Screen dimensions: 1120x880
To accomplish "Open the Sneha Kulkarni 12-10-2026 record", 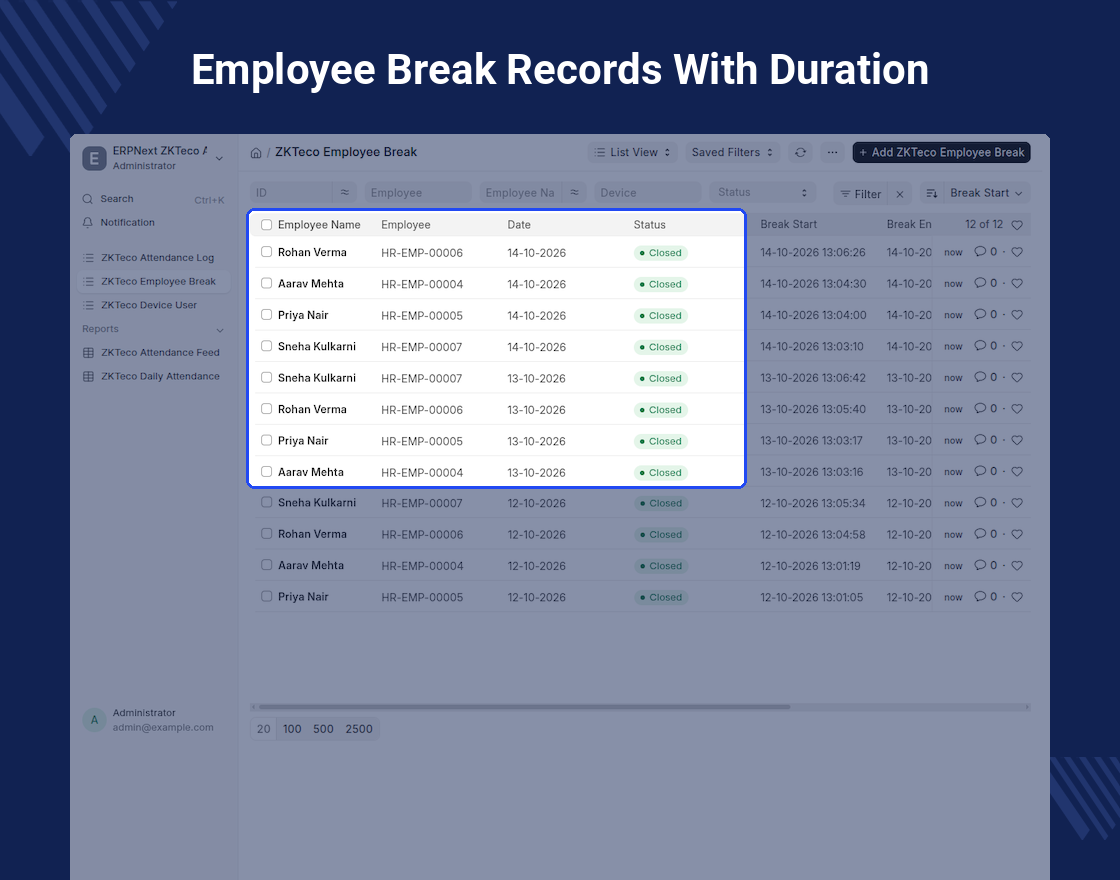I will click(x=317, y=503).
